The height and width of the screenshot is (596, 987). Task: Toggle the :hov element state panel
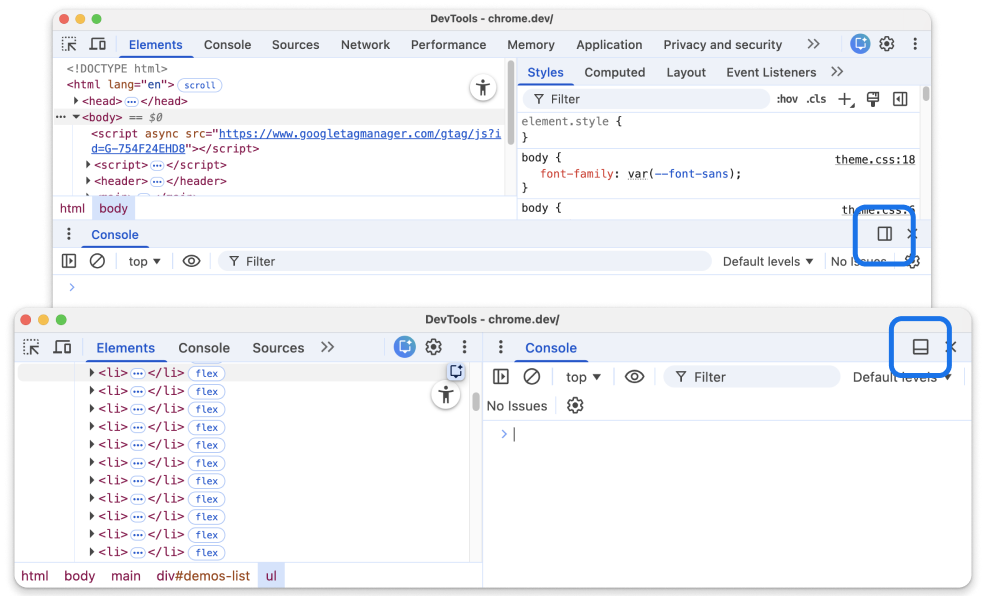point(787,99)
